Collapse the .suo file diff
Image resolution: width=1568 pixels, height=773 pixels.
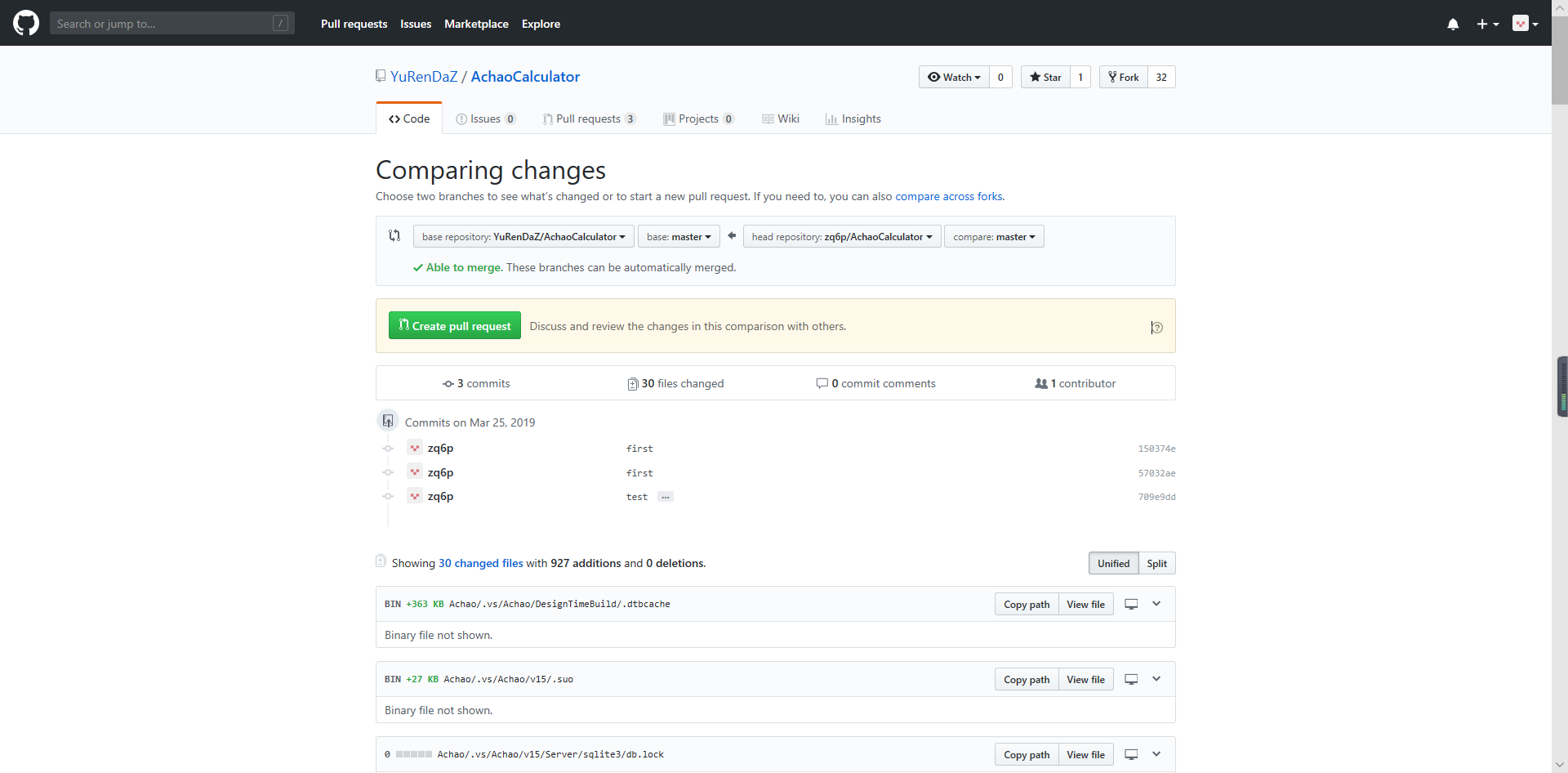(1156, 679)
